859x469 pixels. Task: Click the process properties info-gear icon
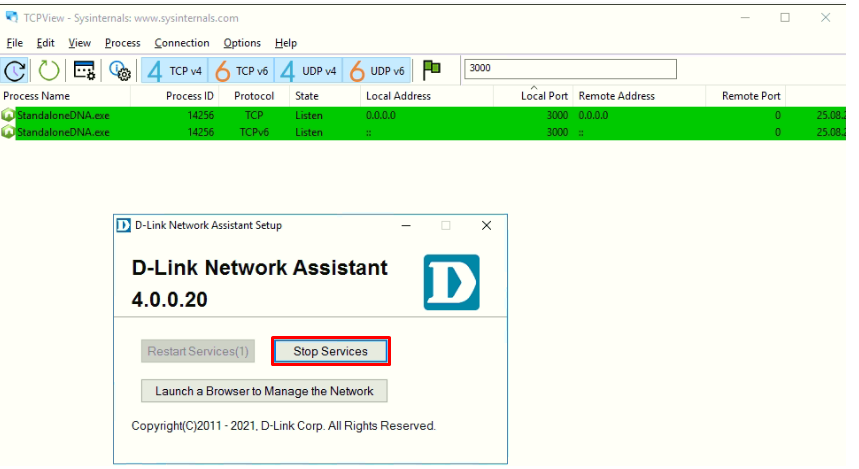119,70
